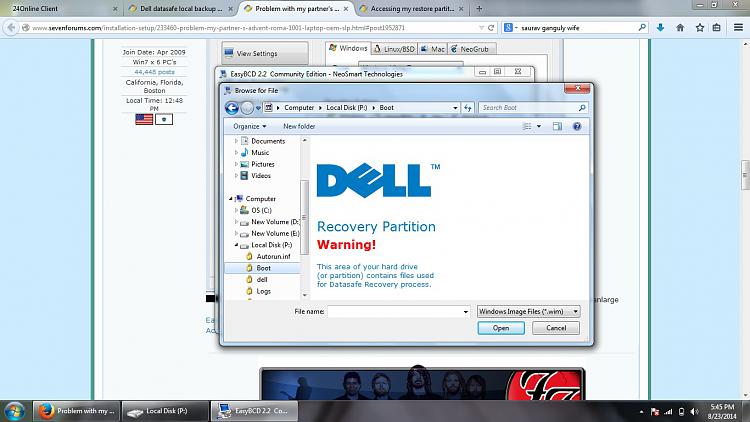
Task: Select New Volume (E:) drive
Action: click(275, 233)
